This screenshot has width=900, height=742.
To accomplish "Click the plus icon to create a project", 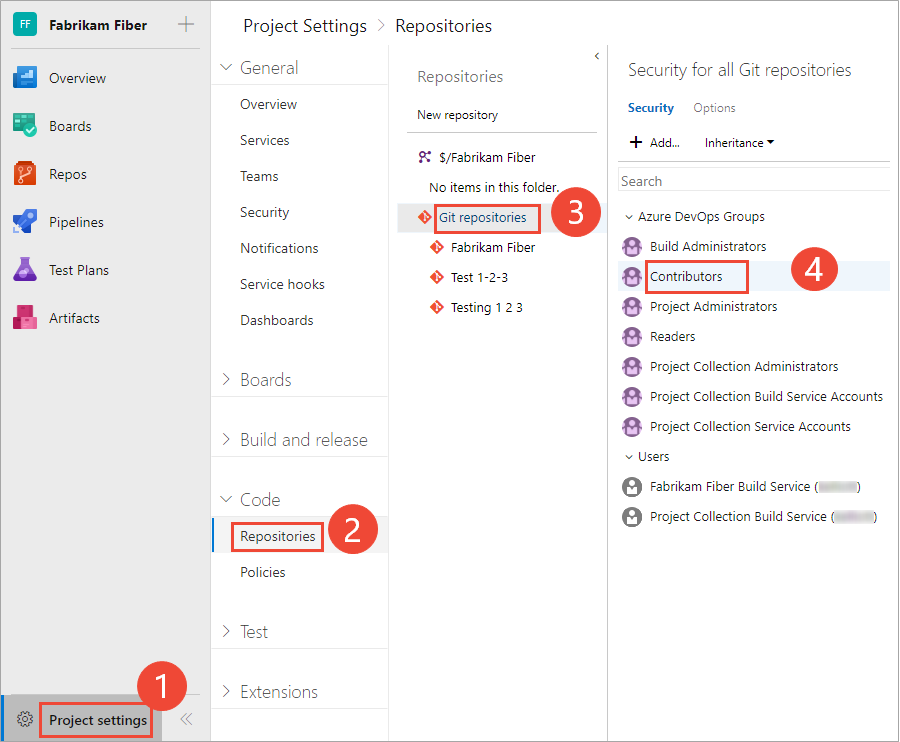I will 186,22.
